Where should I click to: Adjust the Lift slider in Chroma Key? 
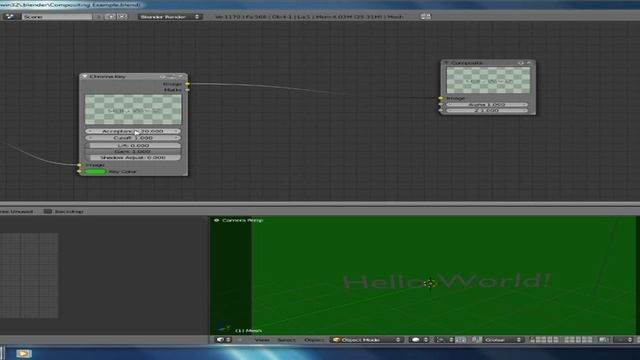tap(133, 145)
